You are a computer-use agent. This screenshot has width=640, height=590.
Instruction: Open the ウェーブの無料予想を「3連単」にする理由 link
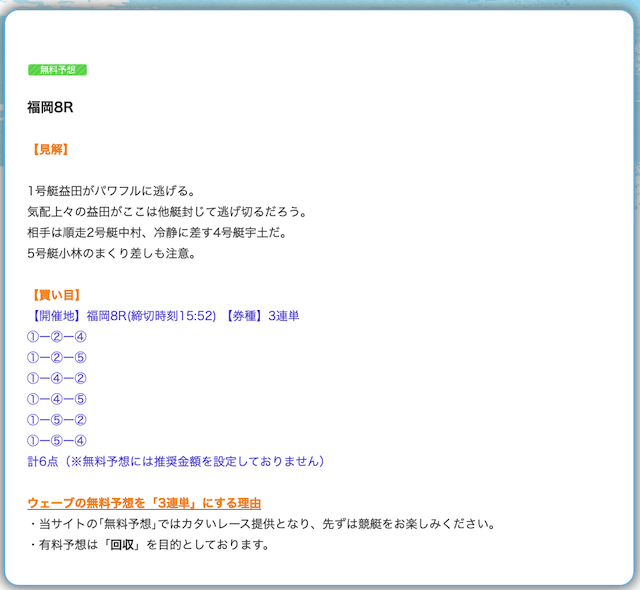pyautogui.click(x=144, y=503)
